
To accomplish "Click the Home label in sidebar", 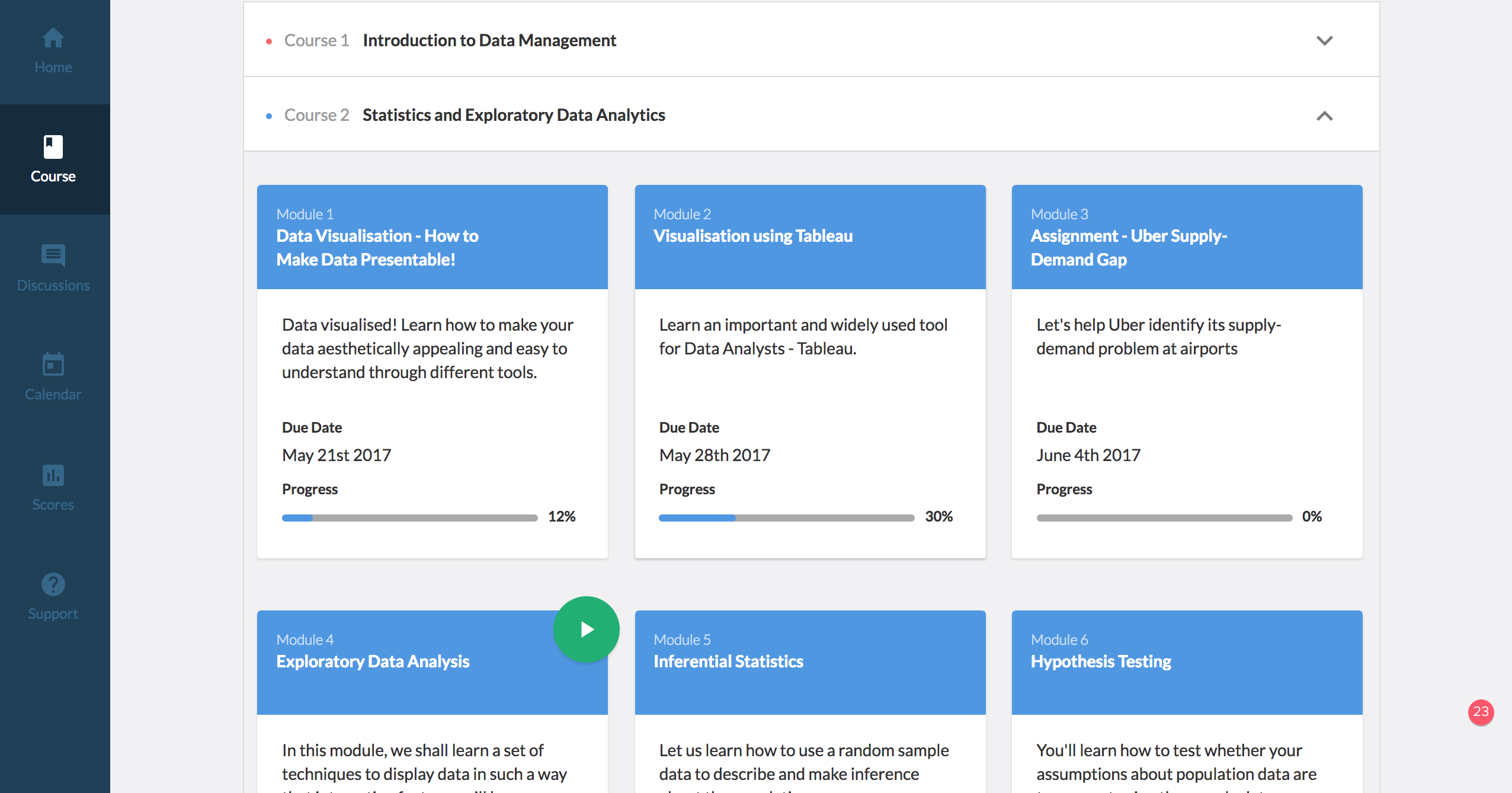I will coord(53,68).
